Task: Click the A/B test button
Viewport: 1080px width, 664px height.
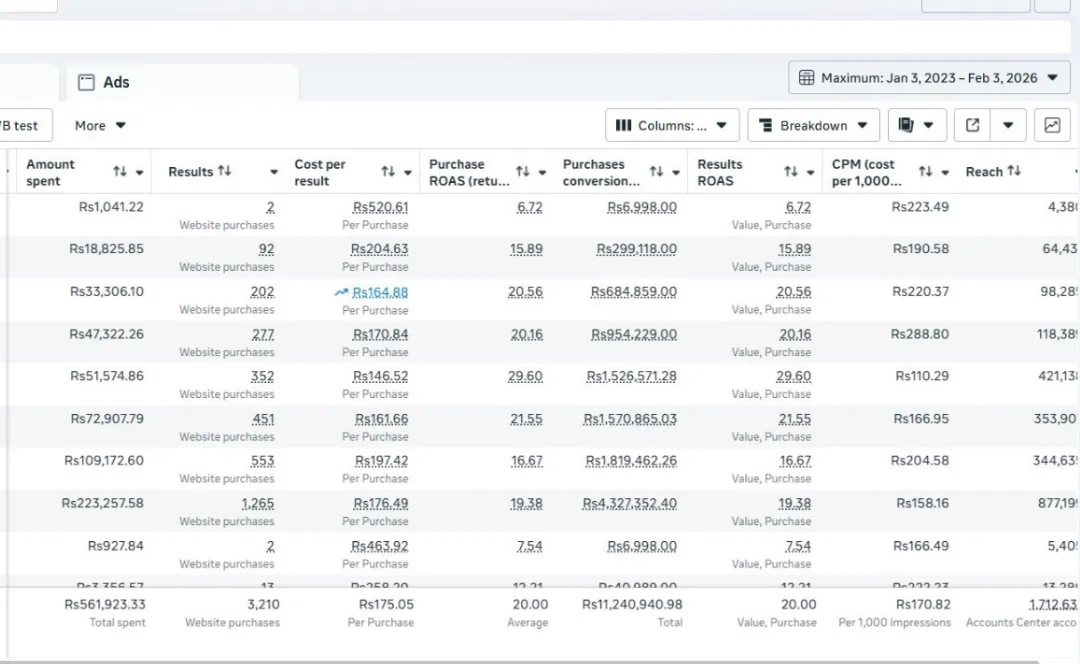Action: [x=20, y=126]
